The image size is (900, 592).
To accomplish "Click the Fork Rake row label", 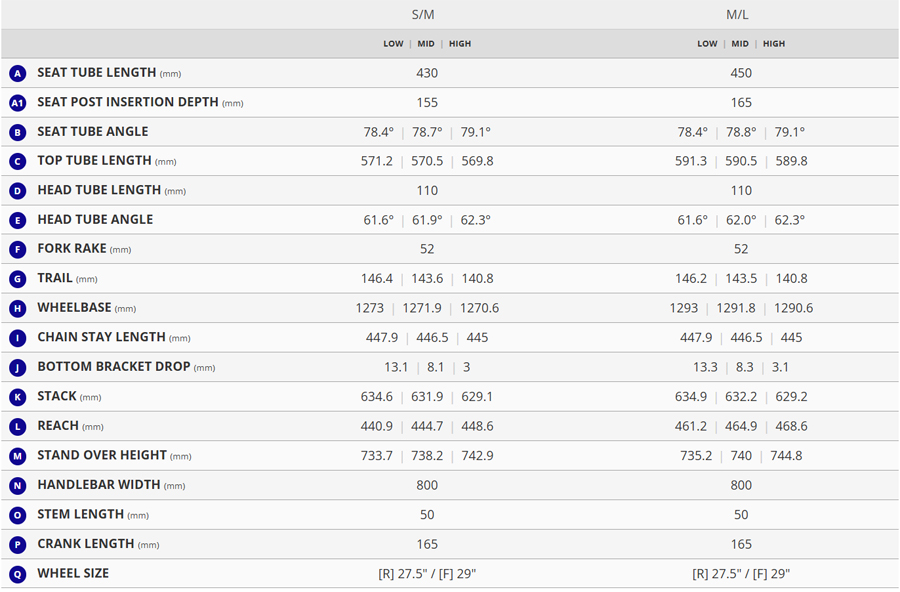I will click(71, 249).
